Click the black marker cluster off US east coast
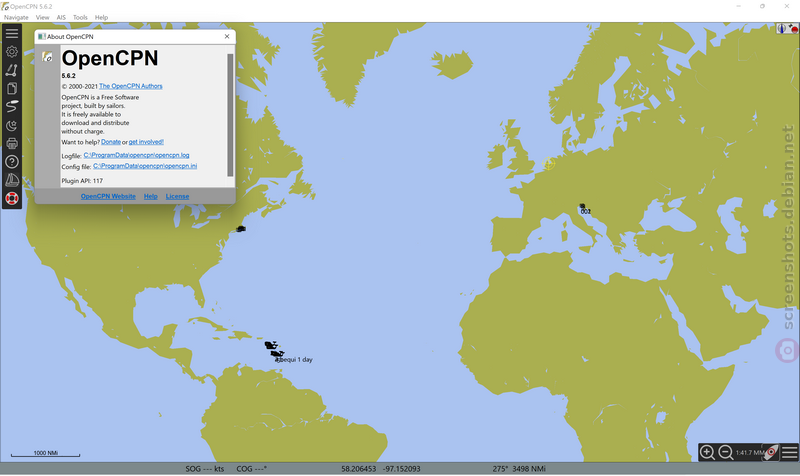The width and height of the screenshot is (800, 476). click(241, 229)
